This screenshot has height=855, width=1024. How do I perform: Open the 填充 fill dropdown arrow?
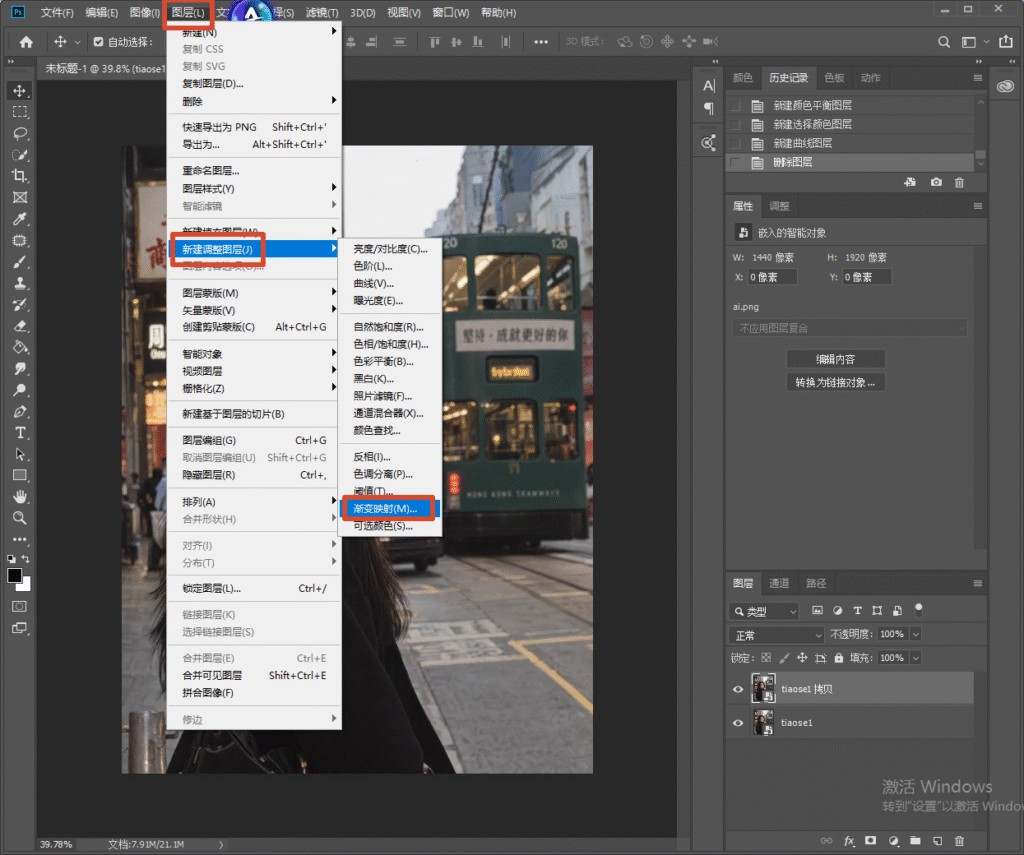pos(916,658)
